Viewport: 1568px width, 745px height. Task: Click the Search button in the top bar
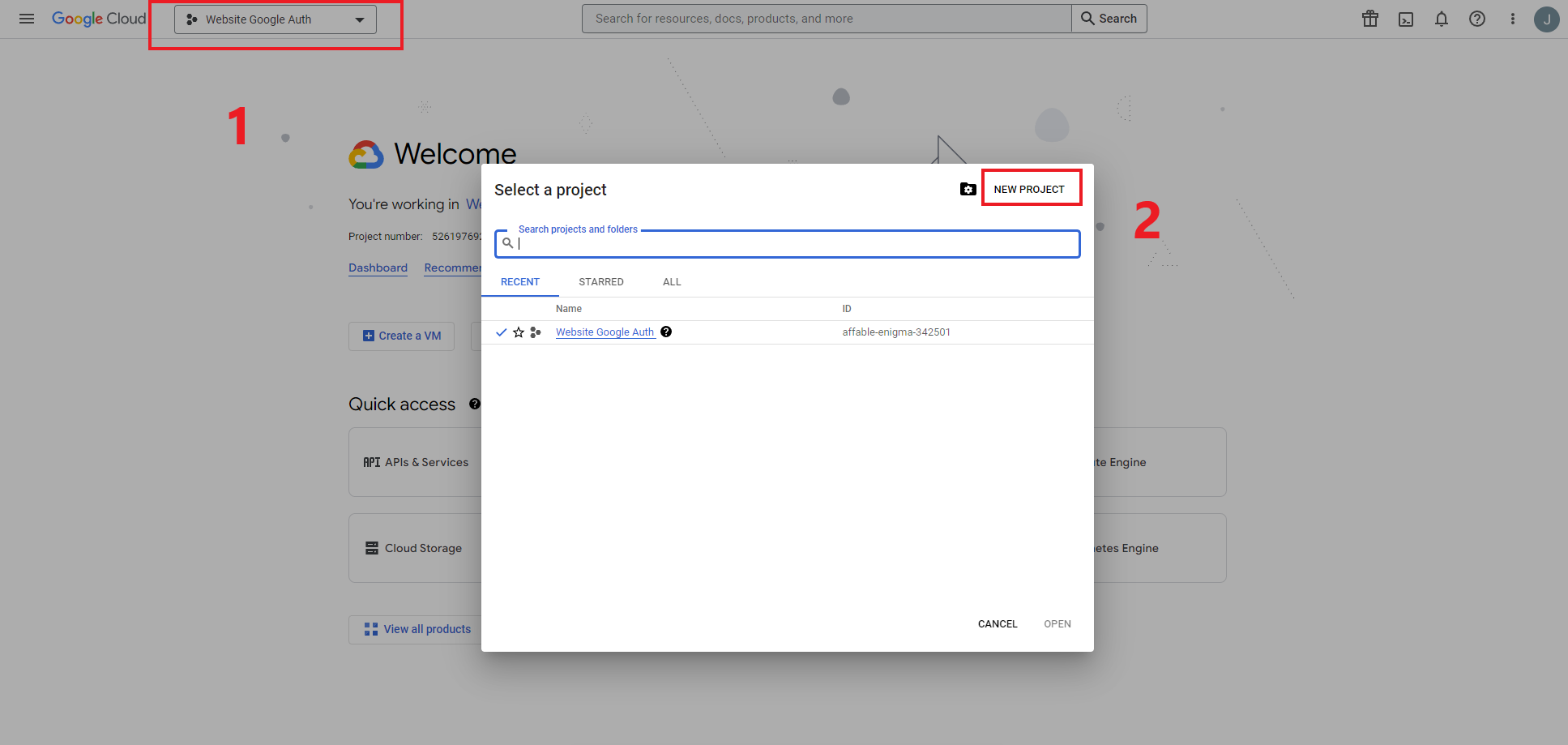click(1109, 19)
